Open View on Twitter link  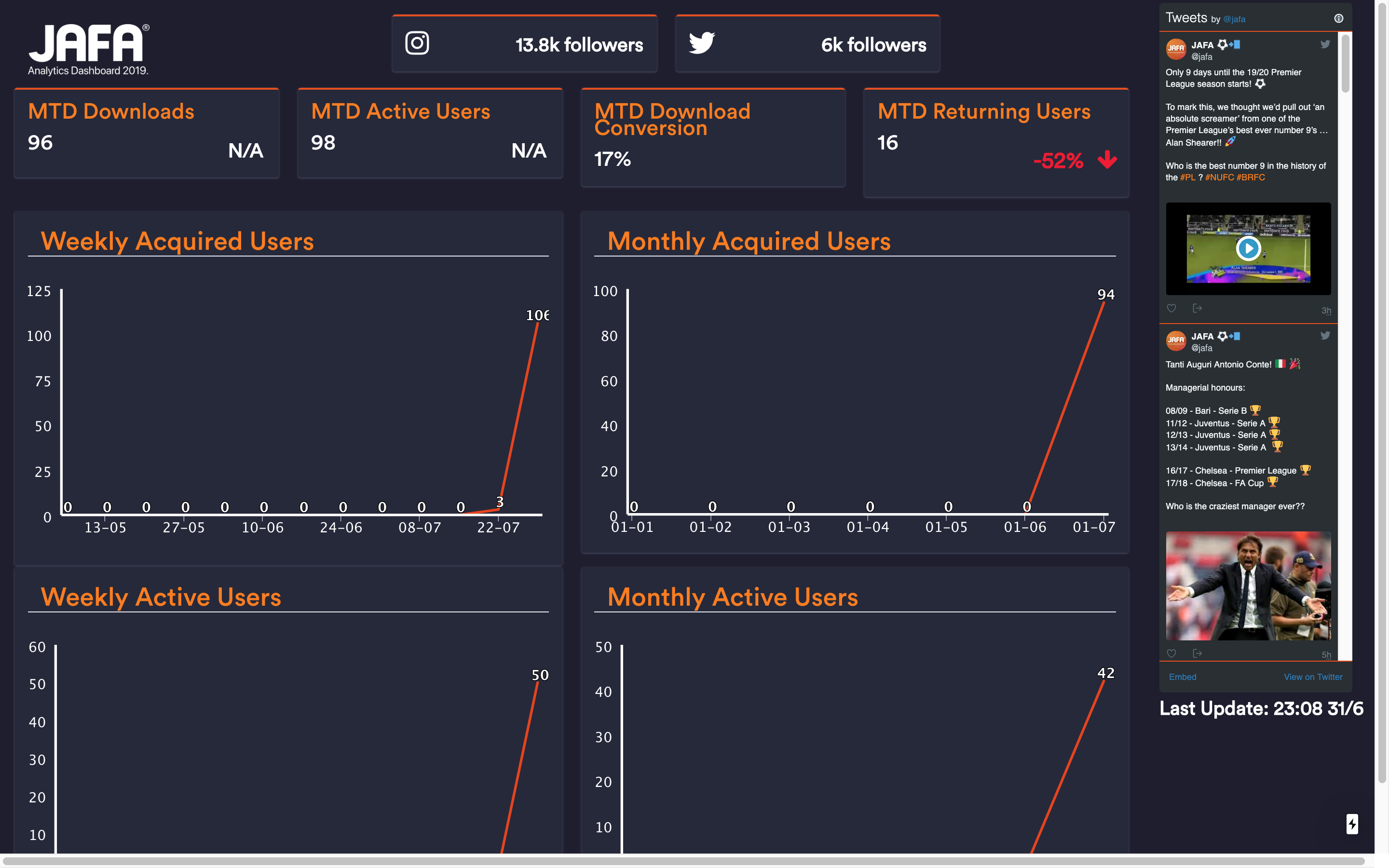pos(1313,677)
